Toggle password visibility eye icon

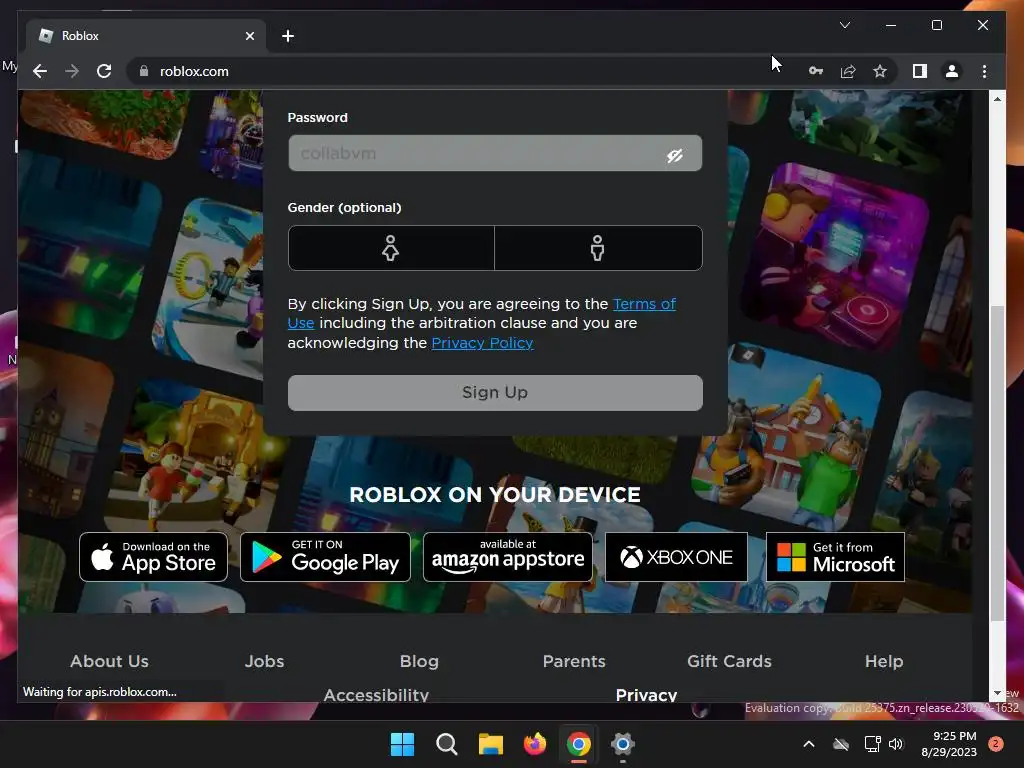(675, 155)
